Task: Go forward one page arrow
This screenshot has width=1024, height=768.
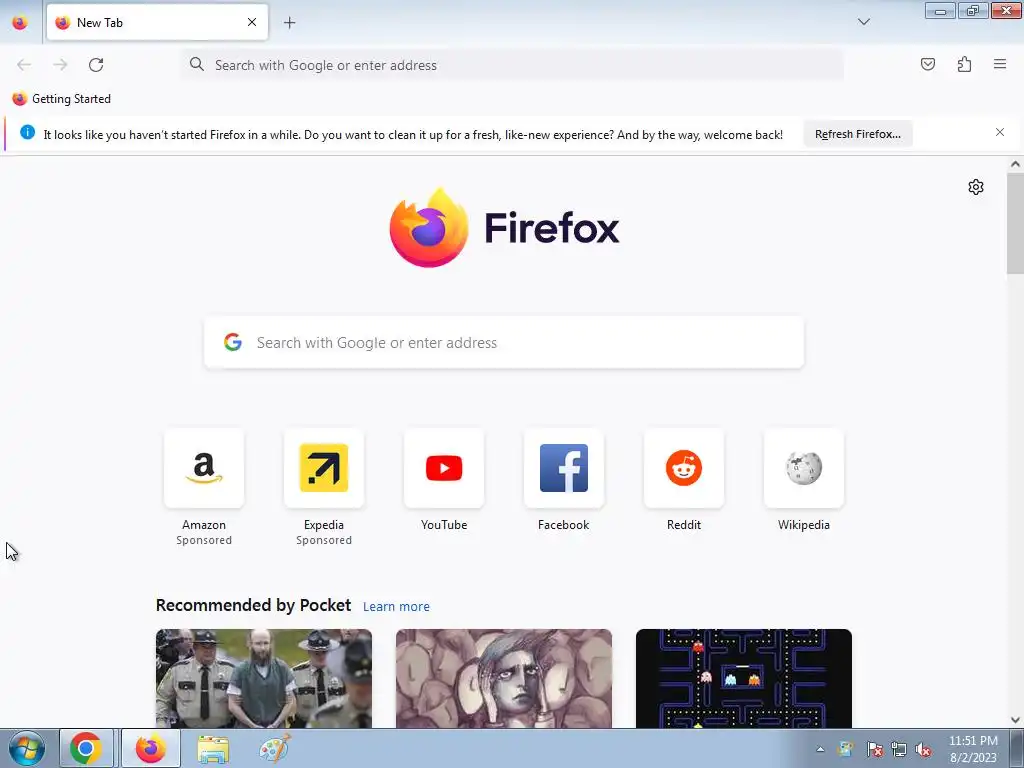Action: click(x=60, y=65)
